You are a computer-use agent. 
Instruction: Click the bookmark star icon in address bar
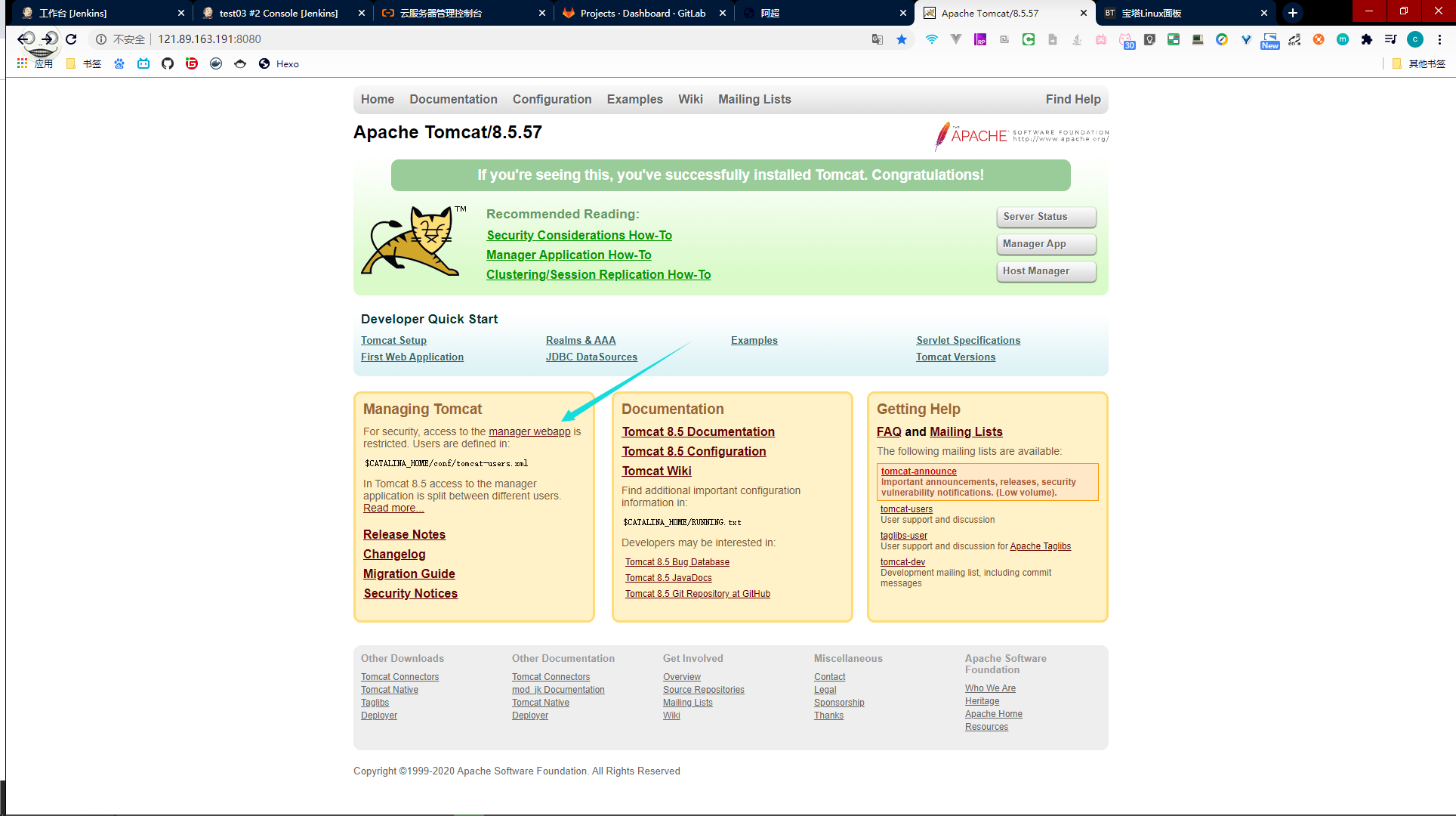pos(902,39)
